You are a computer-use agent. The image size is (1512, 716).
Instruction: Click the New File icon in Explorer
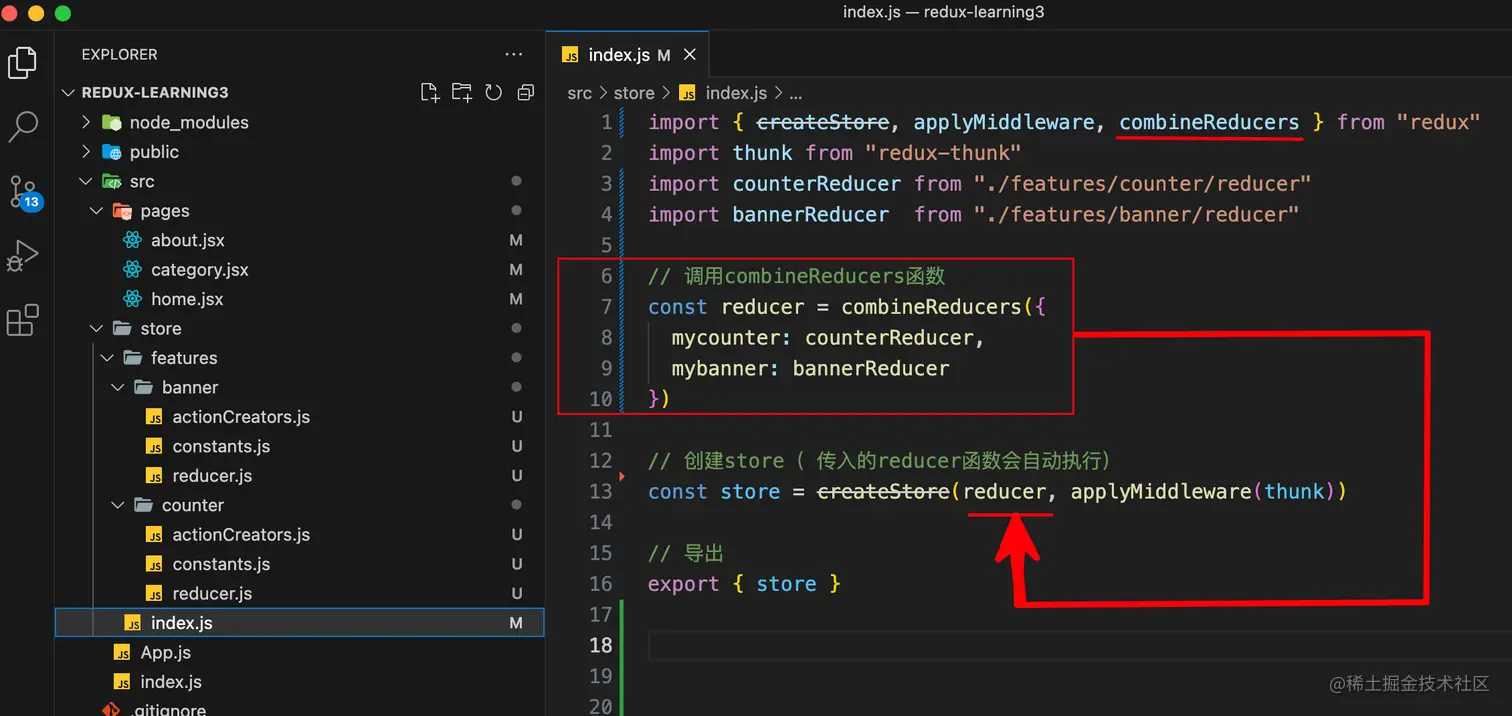430,93
